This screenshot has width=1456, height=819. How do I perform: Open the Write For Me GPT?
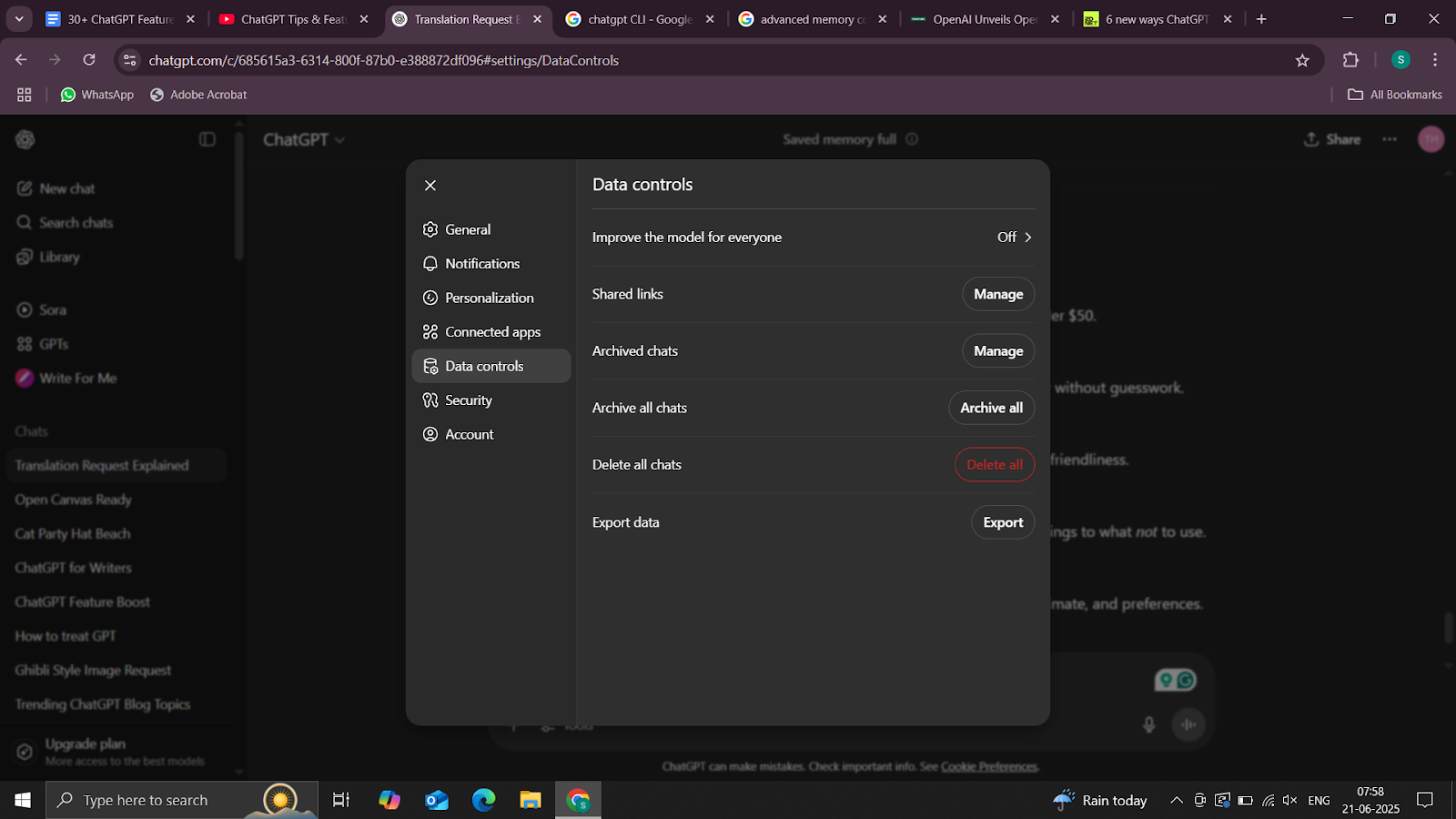pyautogui.click(x=67, y=378)
